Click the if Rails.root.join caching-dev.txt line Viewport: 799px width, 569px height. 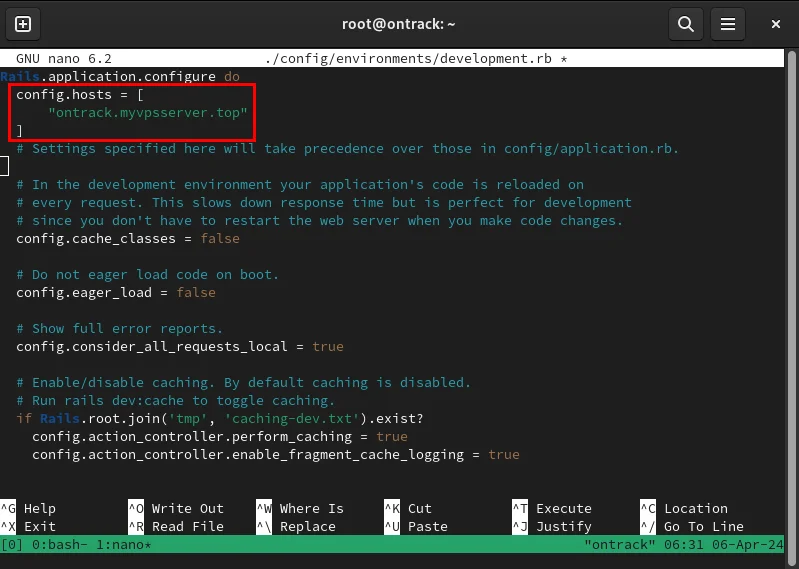click(x=220, y=419)
